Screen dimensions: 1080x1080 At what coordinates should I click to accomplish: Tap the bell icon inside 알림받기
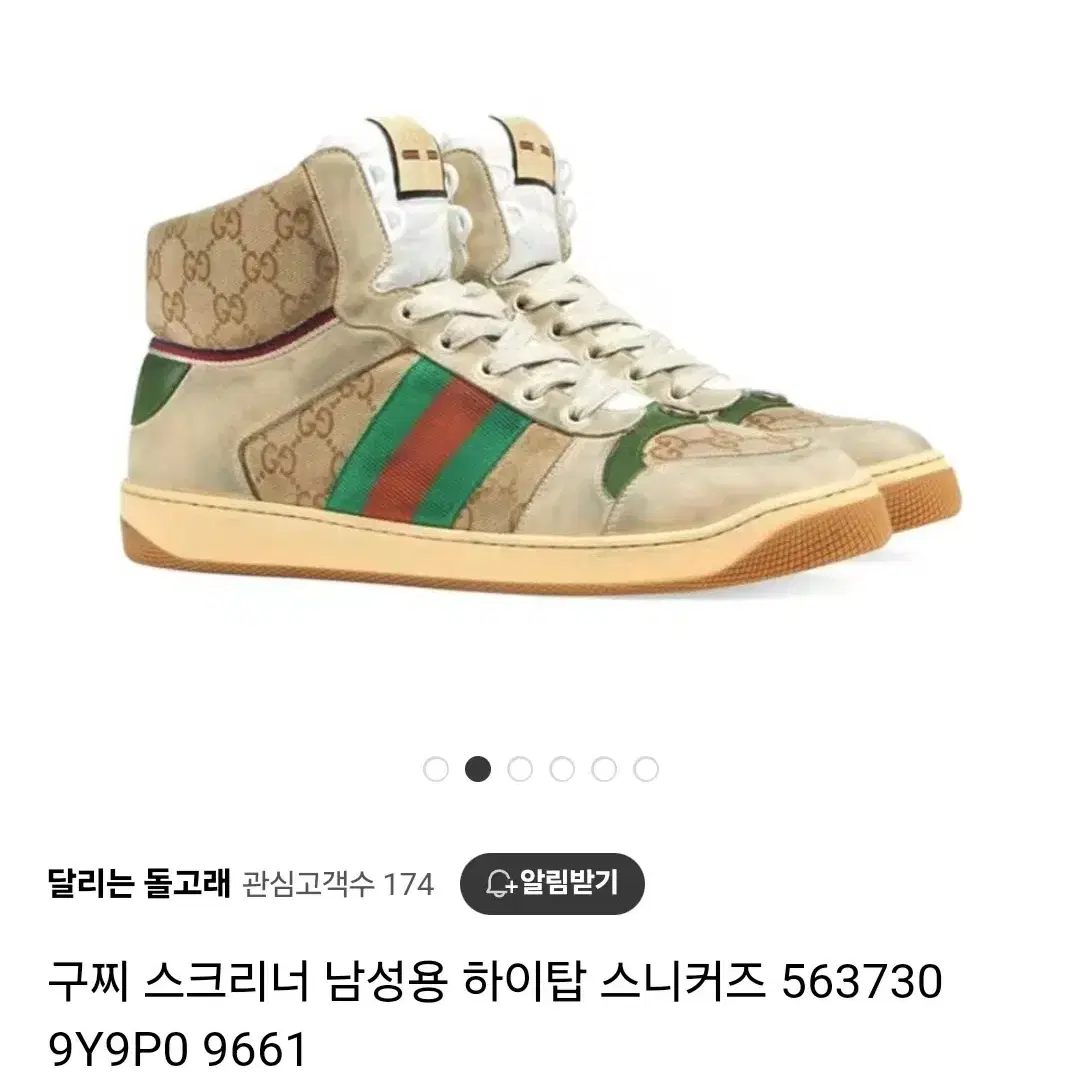501,884
